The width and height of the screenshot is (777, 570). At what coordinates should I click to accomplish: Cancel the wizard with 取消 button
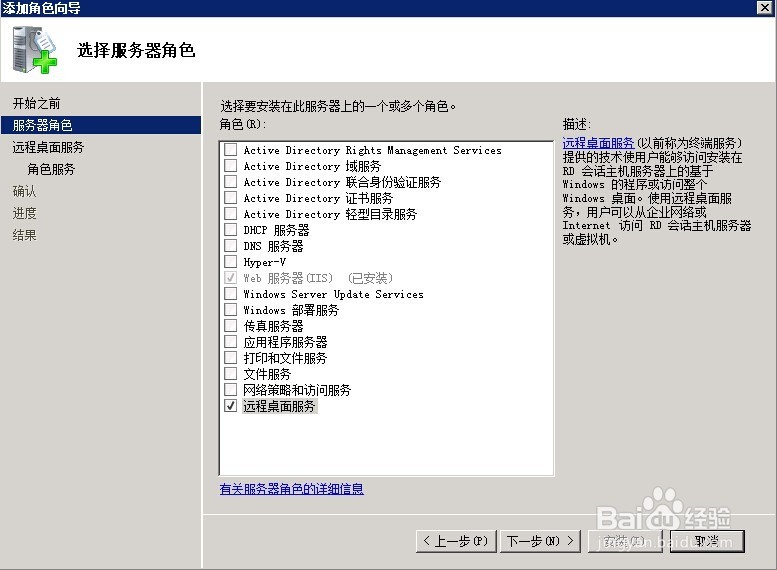(707, 541)
